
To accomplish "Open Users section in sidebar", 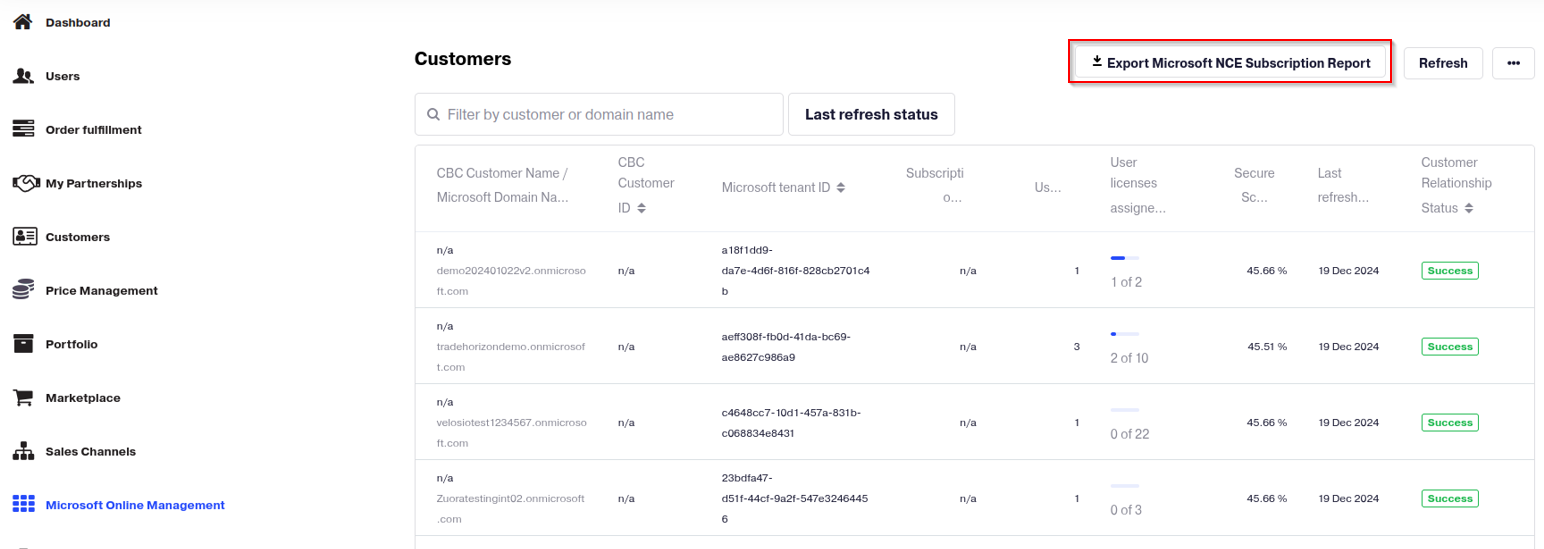I will (63, 76).
